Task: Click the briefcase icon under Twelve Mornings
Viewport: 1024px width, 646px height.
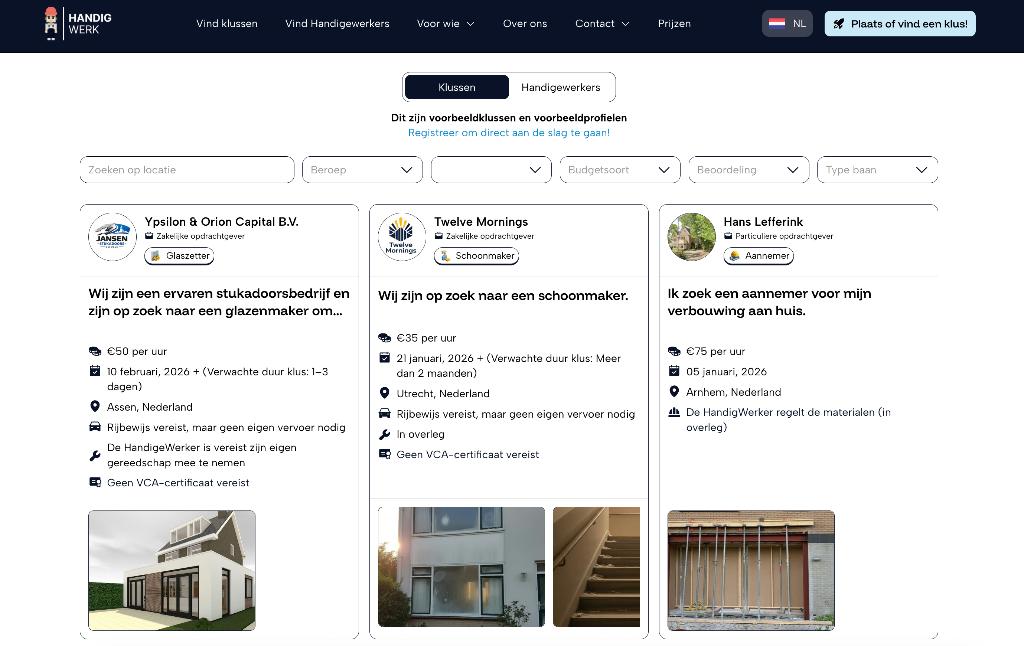Action: tap(441, 236)
